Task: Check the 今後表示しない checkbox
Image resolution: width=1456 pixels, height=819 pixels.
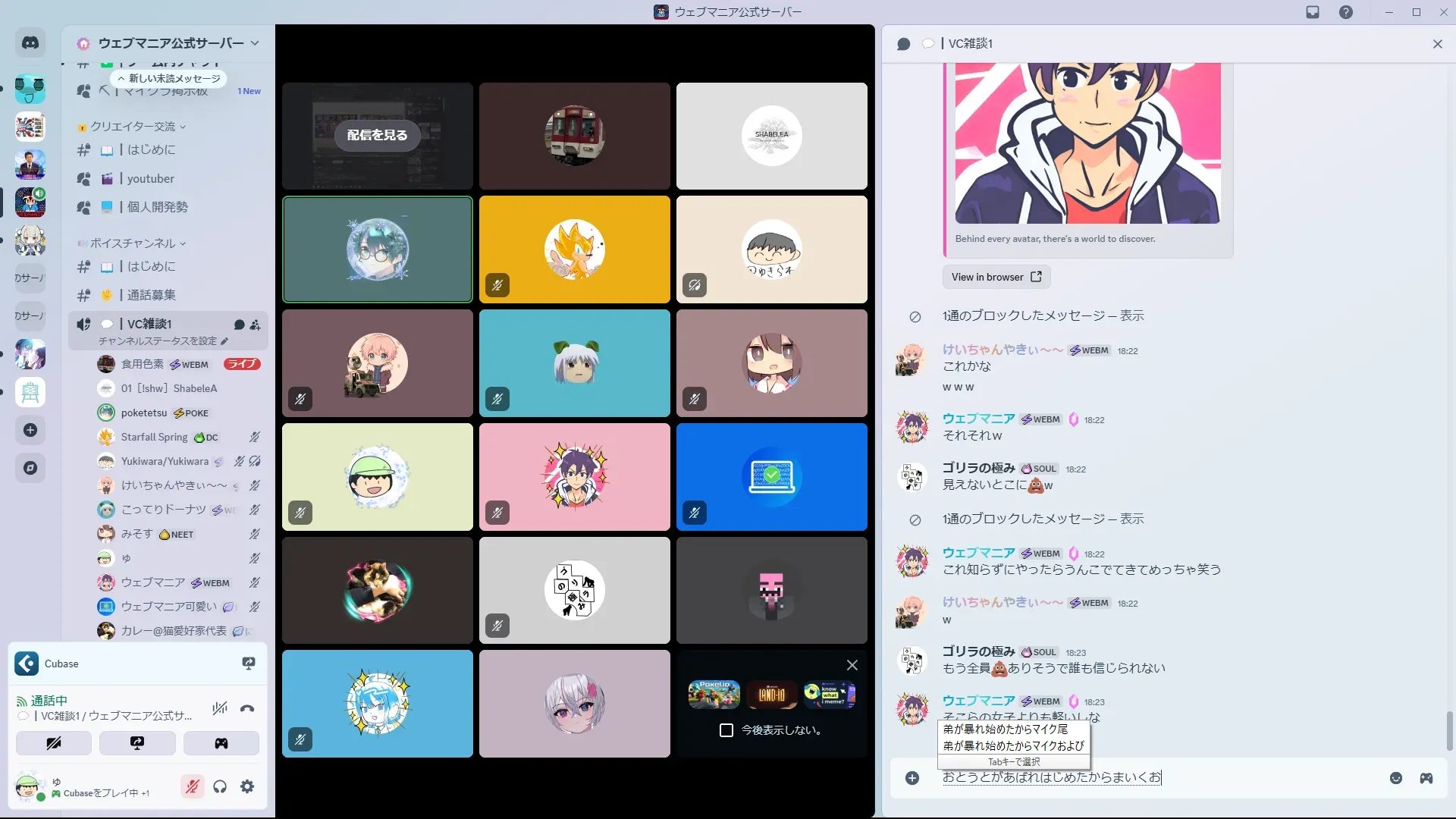Action: (726, 730)
